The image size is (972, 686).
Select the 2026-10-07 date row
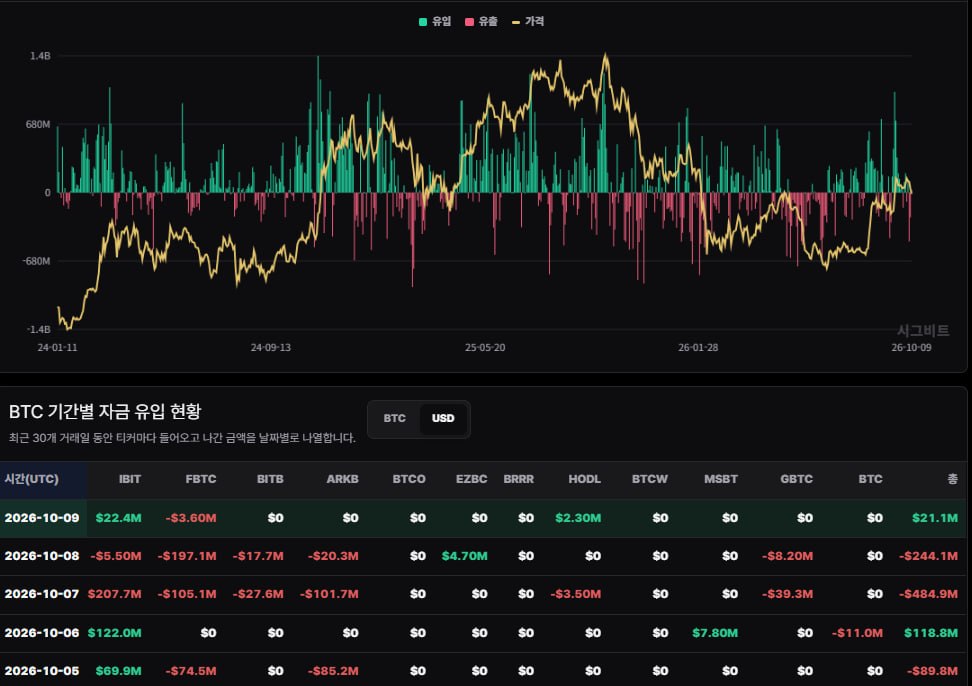(x=484, y=594)
